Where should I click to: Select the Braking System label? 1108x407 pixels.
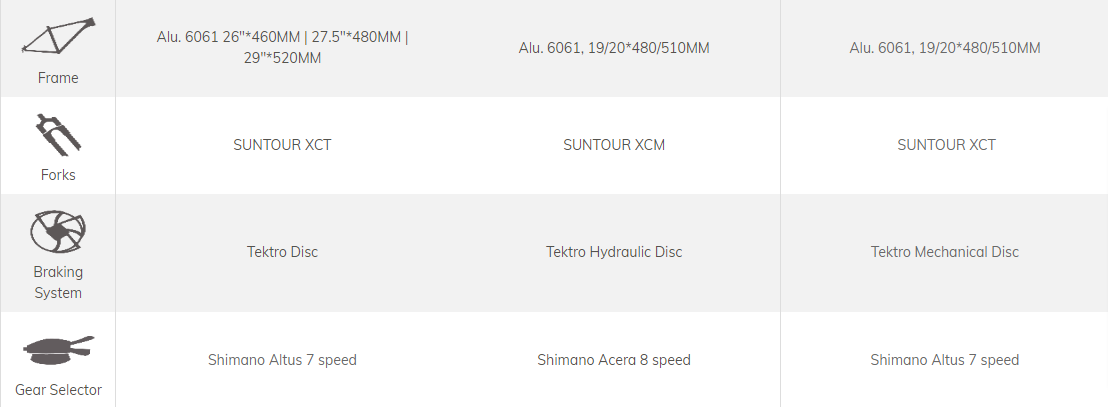click(x=58, y=282)
